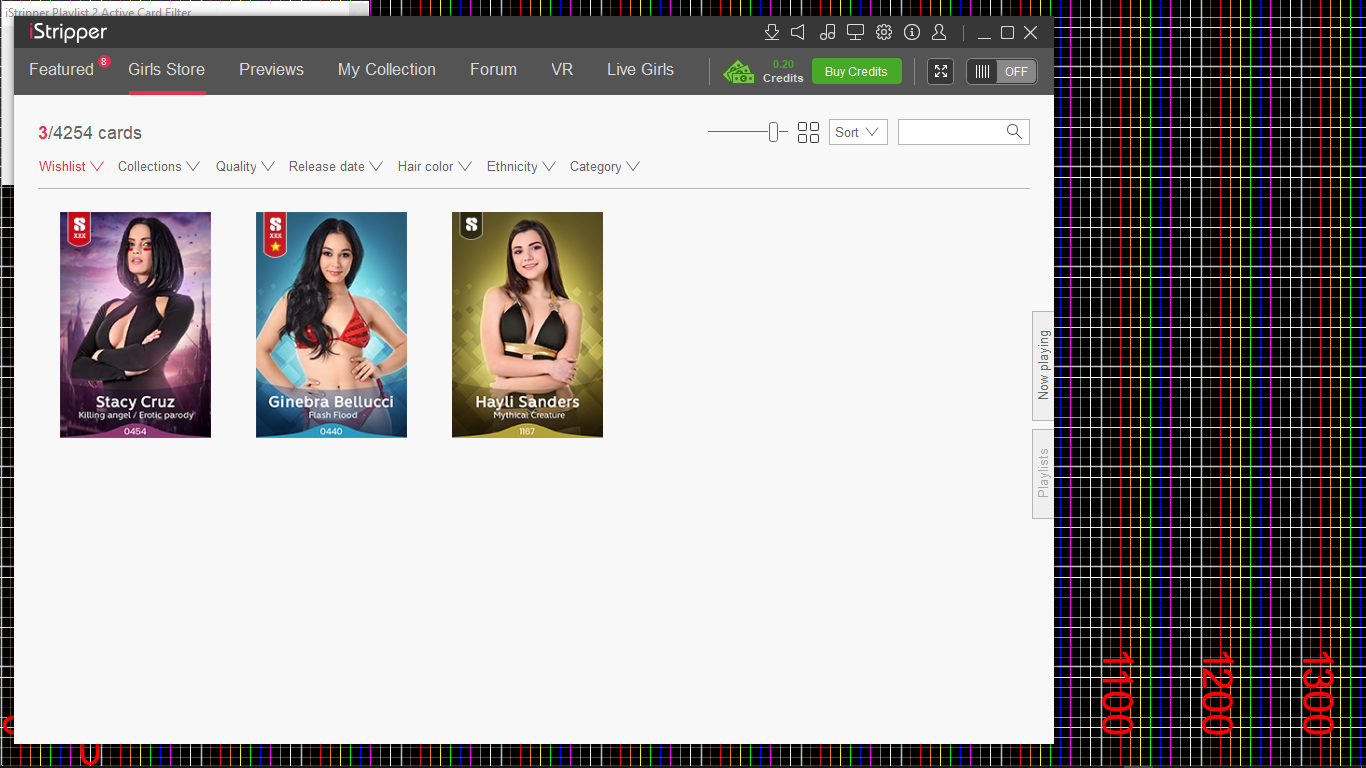The height and width of the screenshot is (768, 1366).
Task: Click the monitor display icon
Action: point(855,32)
